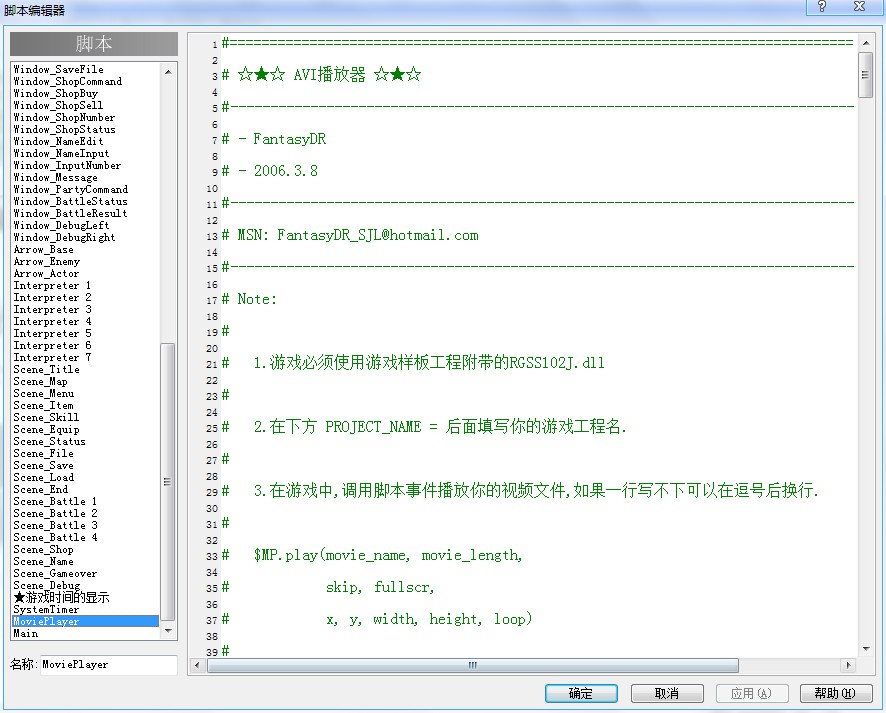Click the code editor vertical scrollbar thumb

(x=865, y=75)
